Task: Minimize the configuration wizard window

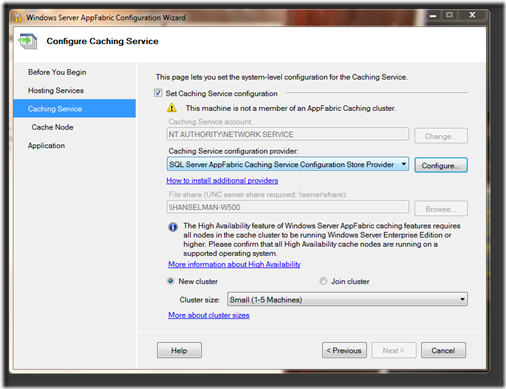Action: pos(433,15)
